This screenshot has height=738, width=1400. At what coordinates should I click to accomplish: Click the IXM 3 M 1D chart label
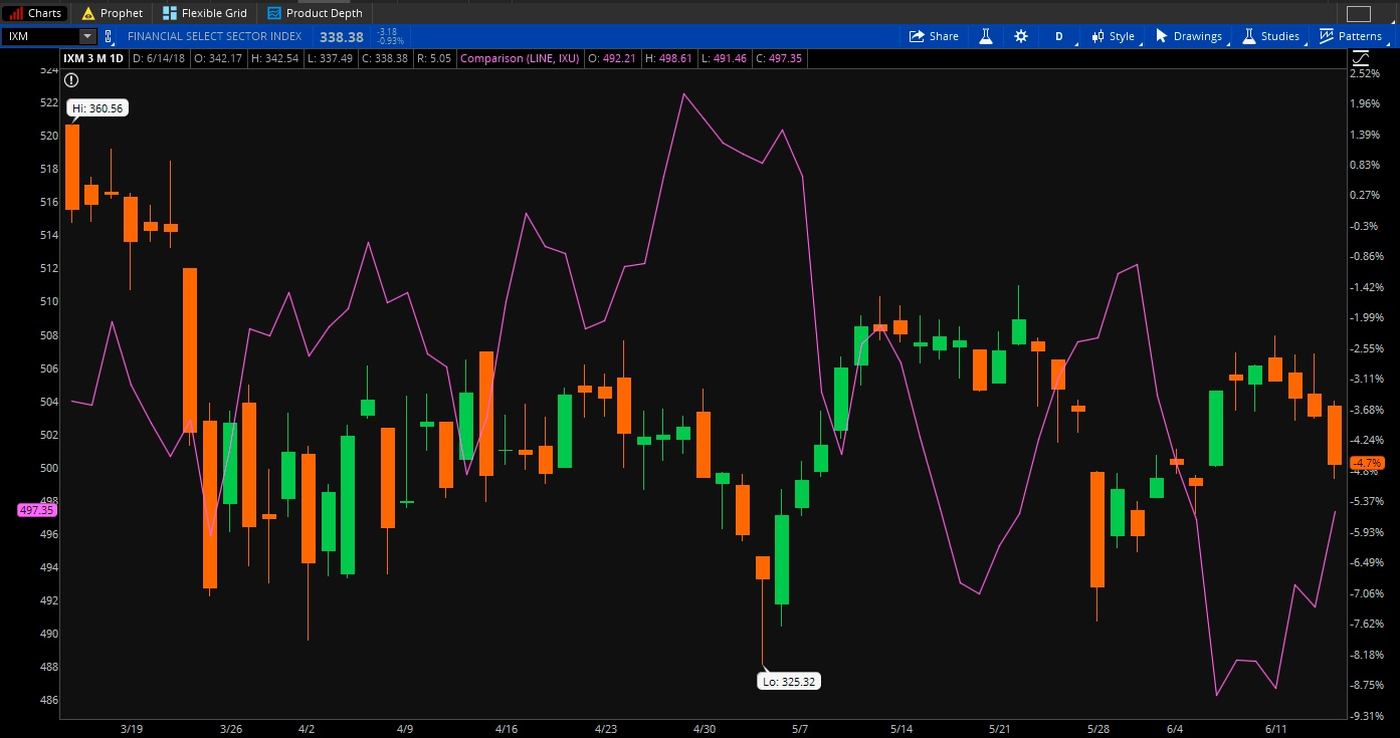coord(94,58)
